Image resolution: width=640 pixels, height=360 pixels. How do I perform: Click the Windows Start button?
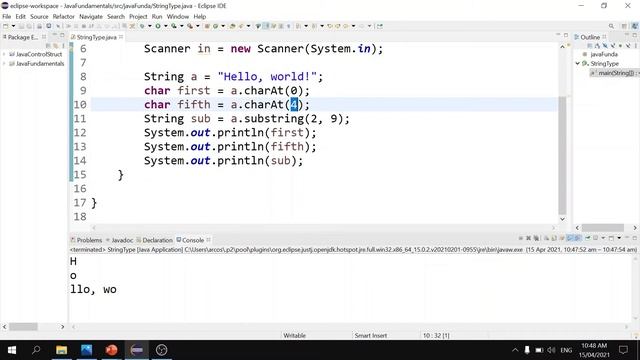12,350
